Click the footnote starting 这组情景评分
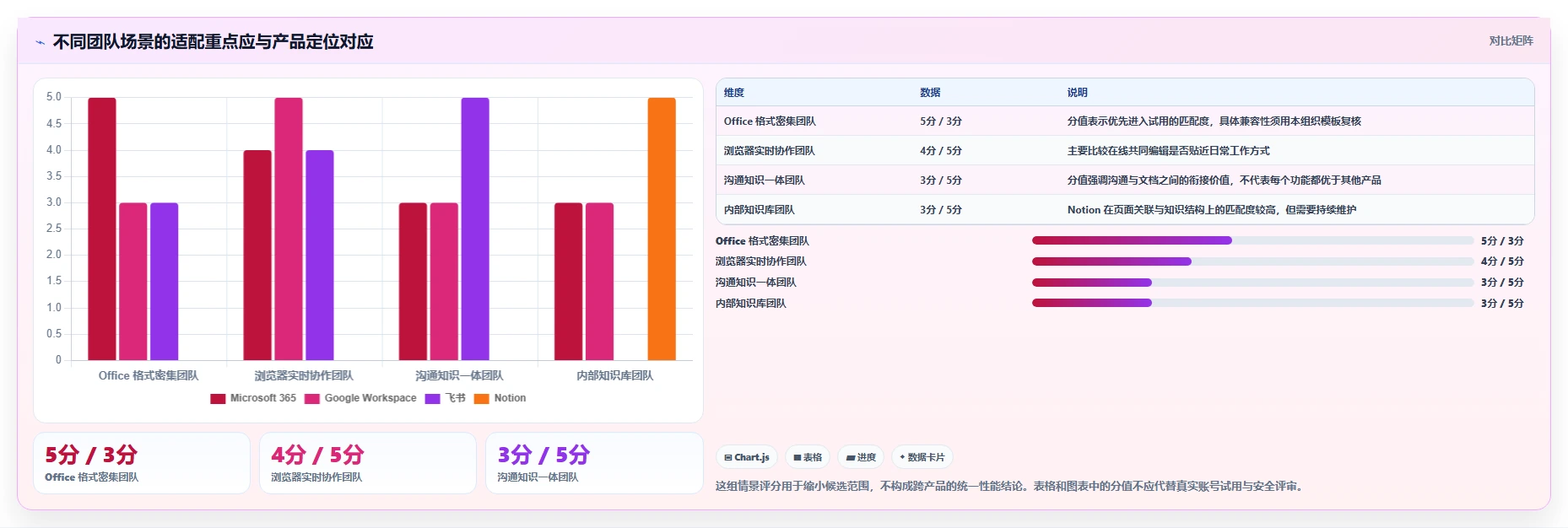Screen dimensions: 1568x528 (x=1009, y=486)
